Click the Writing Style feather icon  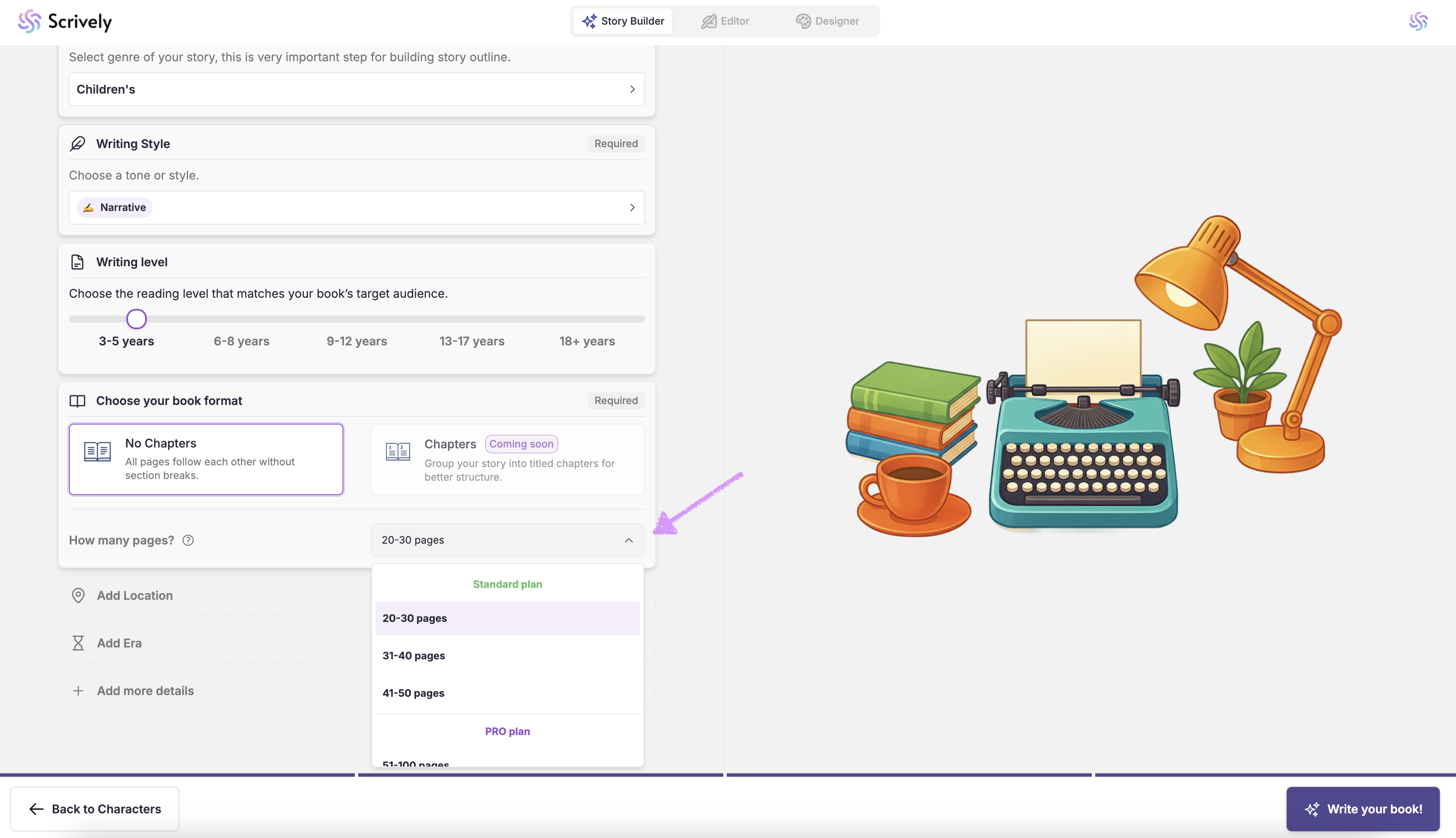78,143
